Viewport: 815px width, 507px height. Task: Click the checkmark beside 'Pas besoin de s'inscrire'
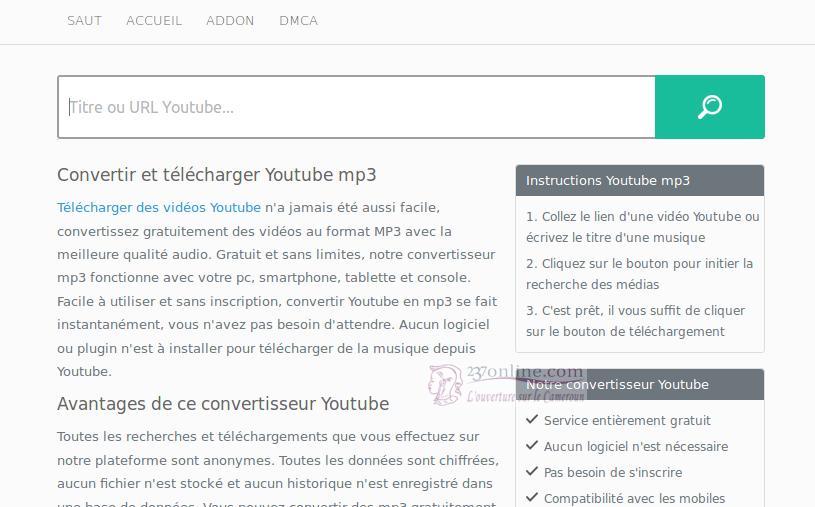click(532, 471)
